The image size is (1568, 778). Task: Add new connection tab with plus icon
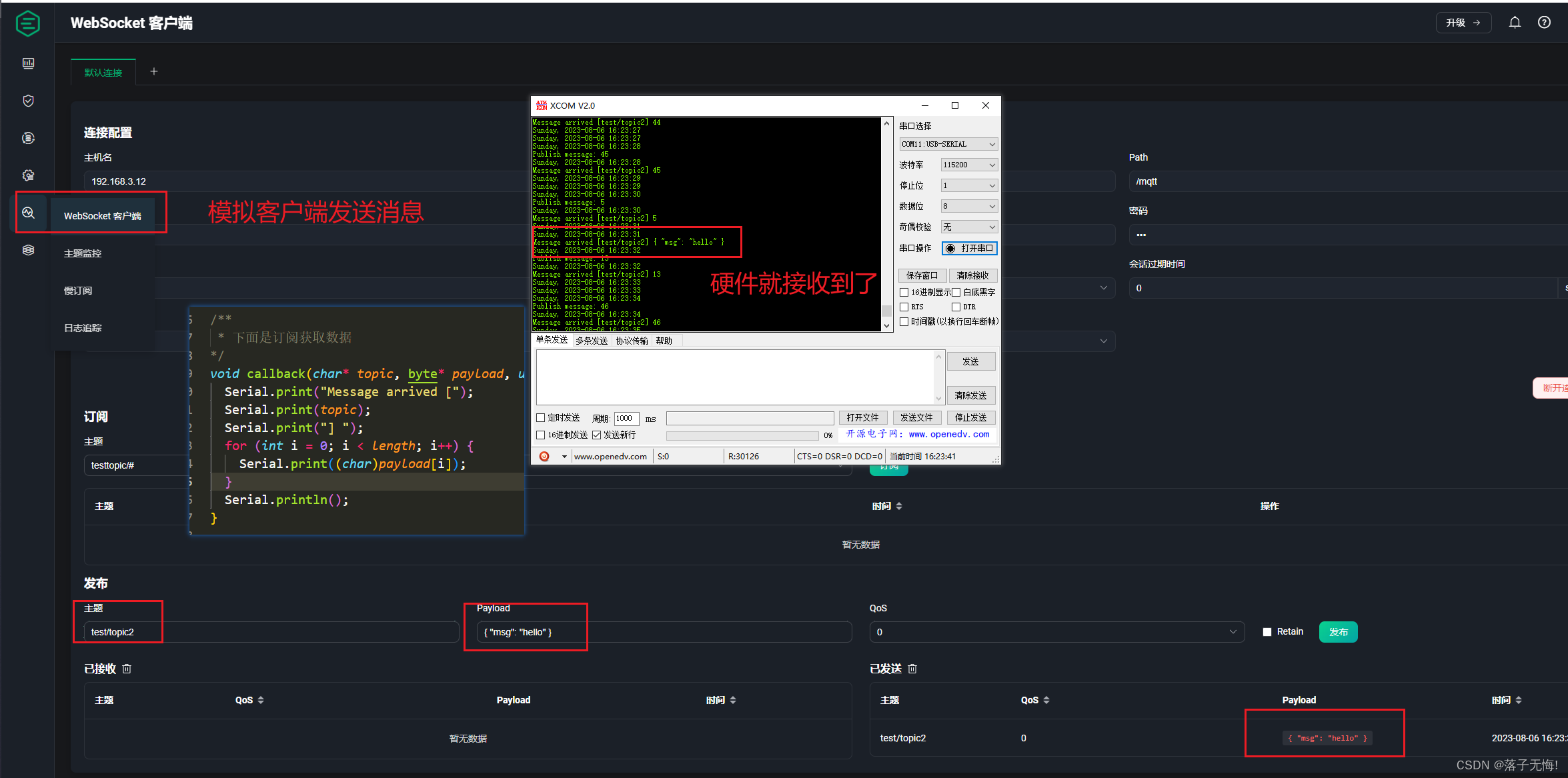[x=154, y=71]
